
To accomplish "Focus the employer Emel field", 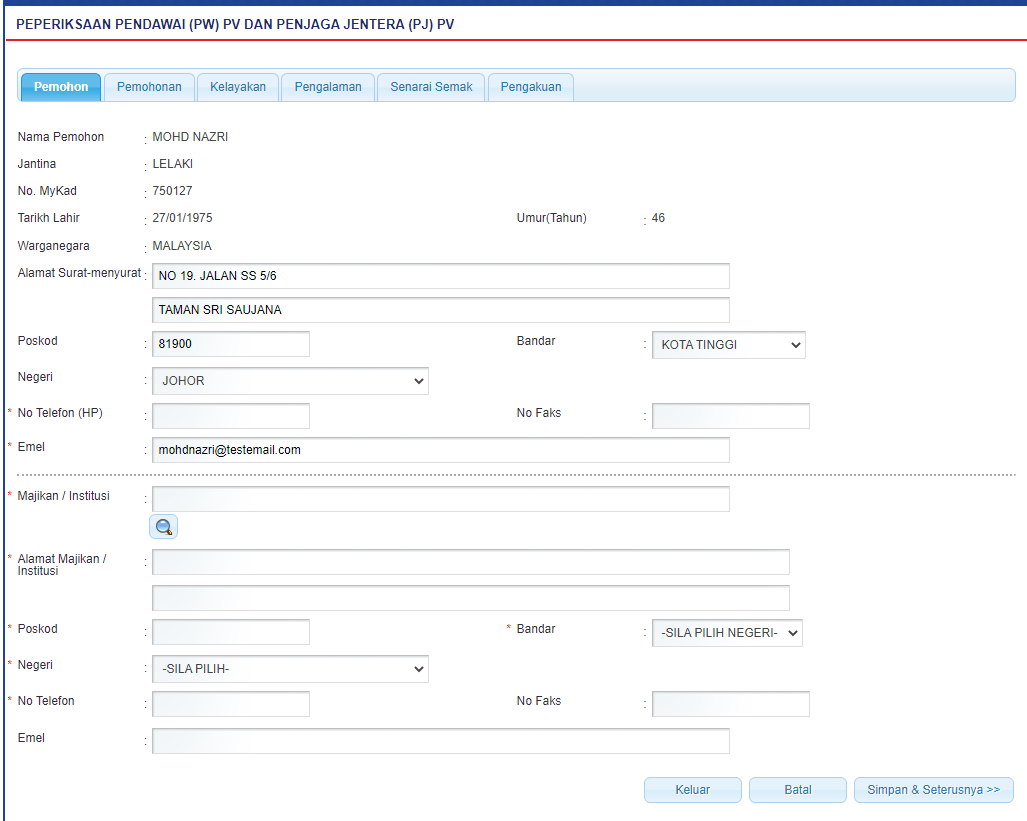I will [x=441, y=741].
